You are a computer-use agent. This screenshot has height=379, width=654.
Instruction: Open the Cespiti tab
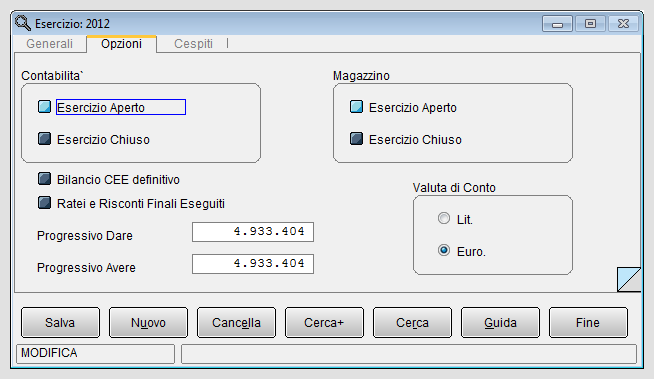(193, 44)
